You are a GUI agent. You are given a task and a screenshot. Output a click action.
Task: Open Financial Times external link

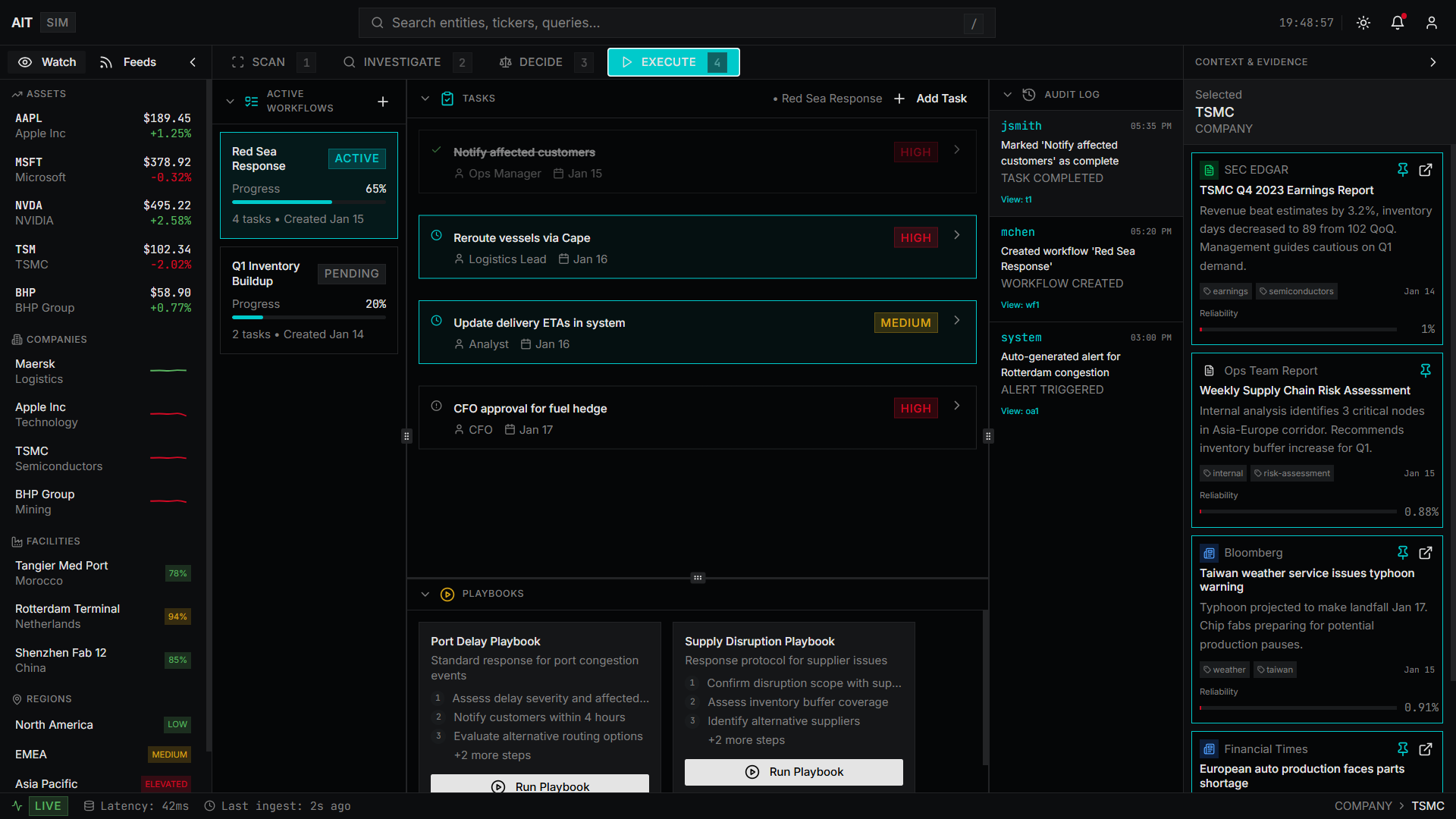pos(1426,749)
